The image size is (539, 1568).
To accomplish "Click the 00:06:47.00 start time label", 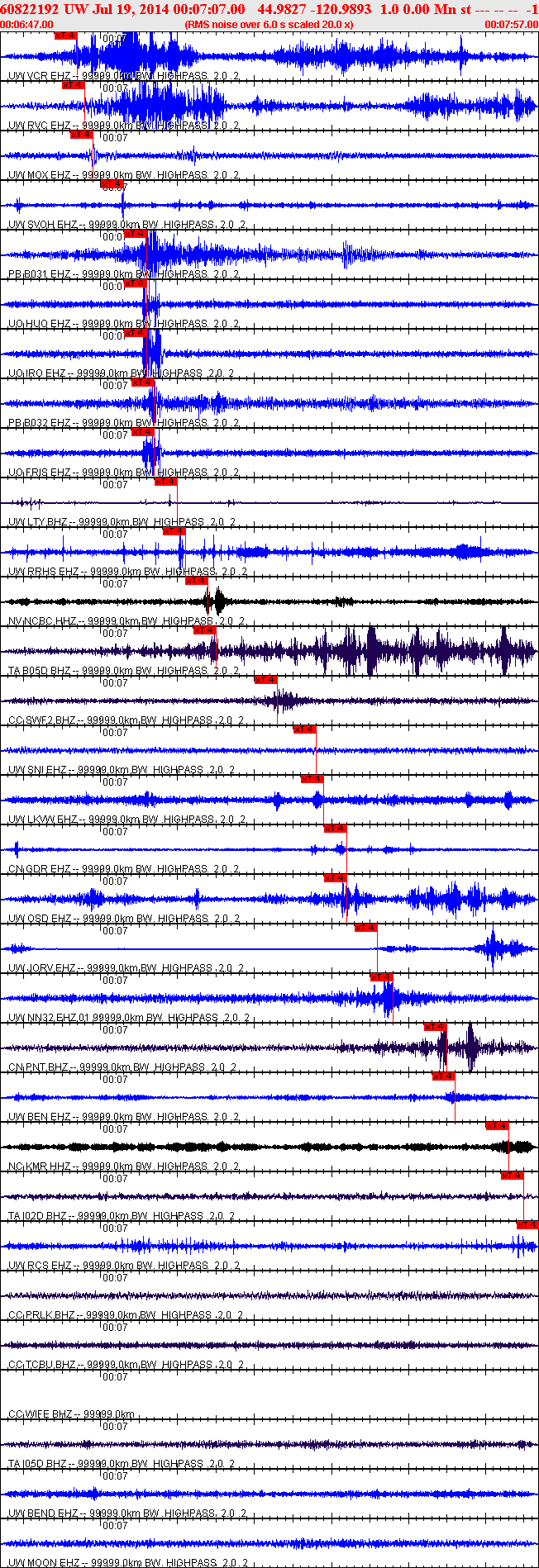I will click(26, 25).
